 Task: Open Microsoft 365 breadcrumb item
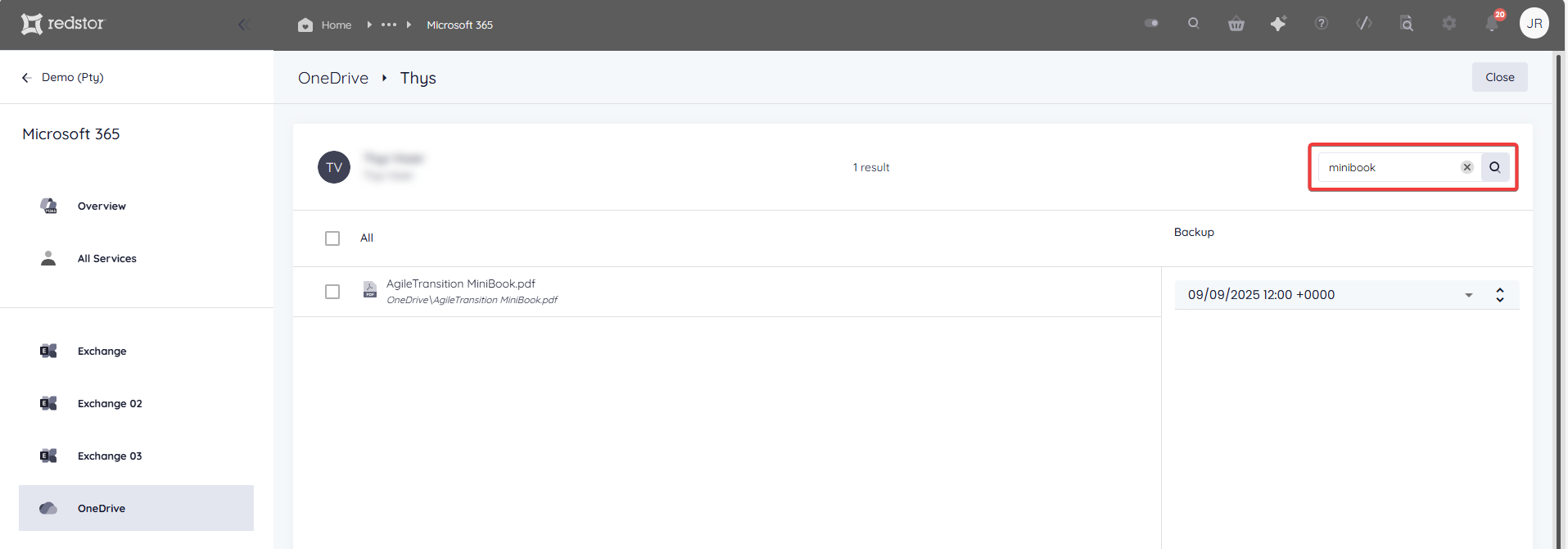click(x=459, y=25)
